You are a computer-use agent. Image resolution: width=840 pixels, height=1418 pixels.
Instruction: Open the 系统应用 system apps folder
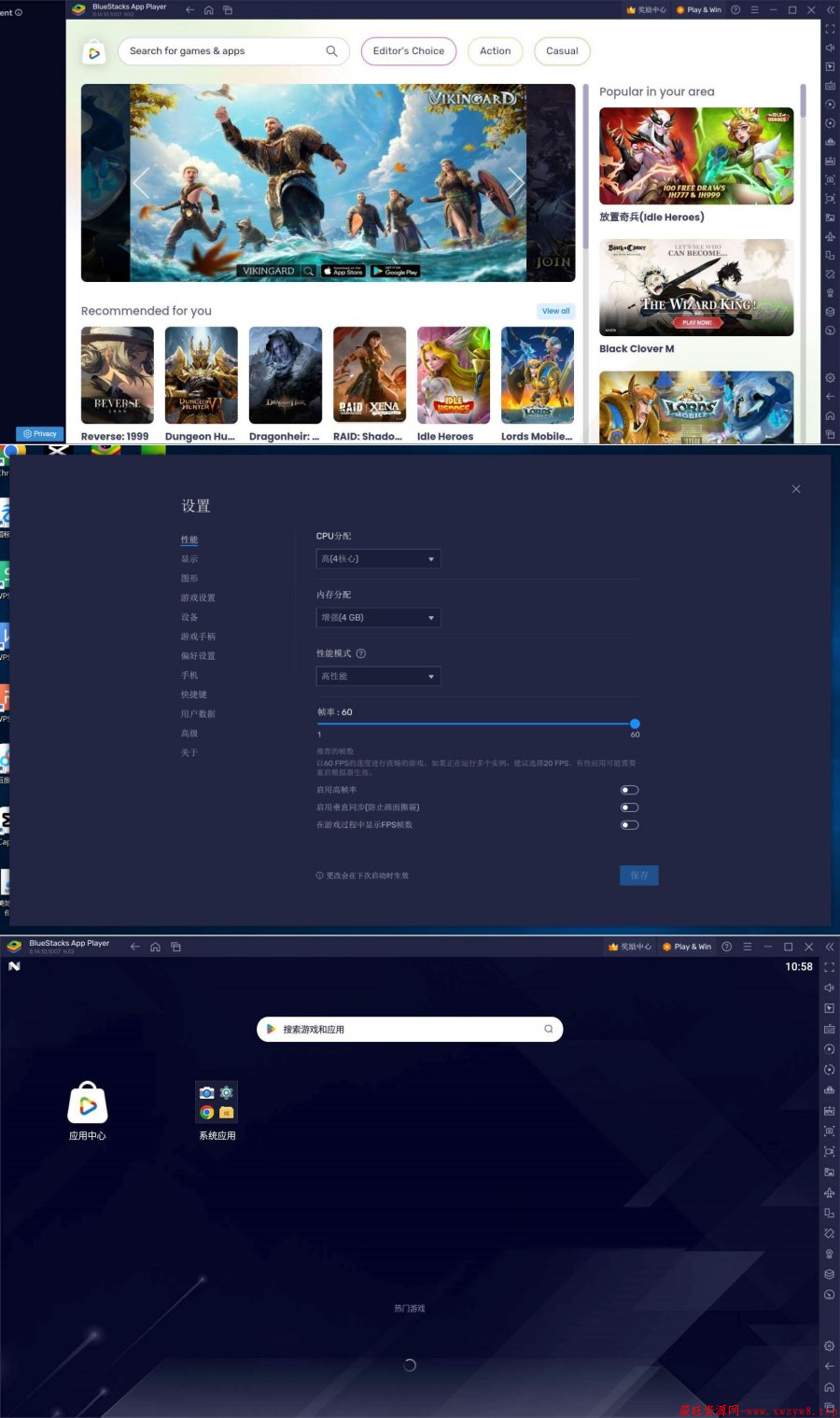[x=217, y=1102]
